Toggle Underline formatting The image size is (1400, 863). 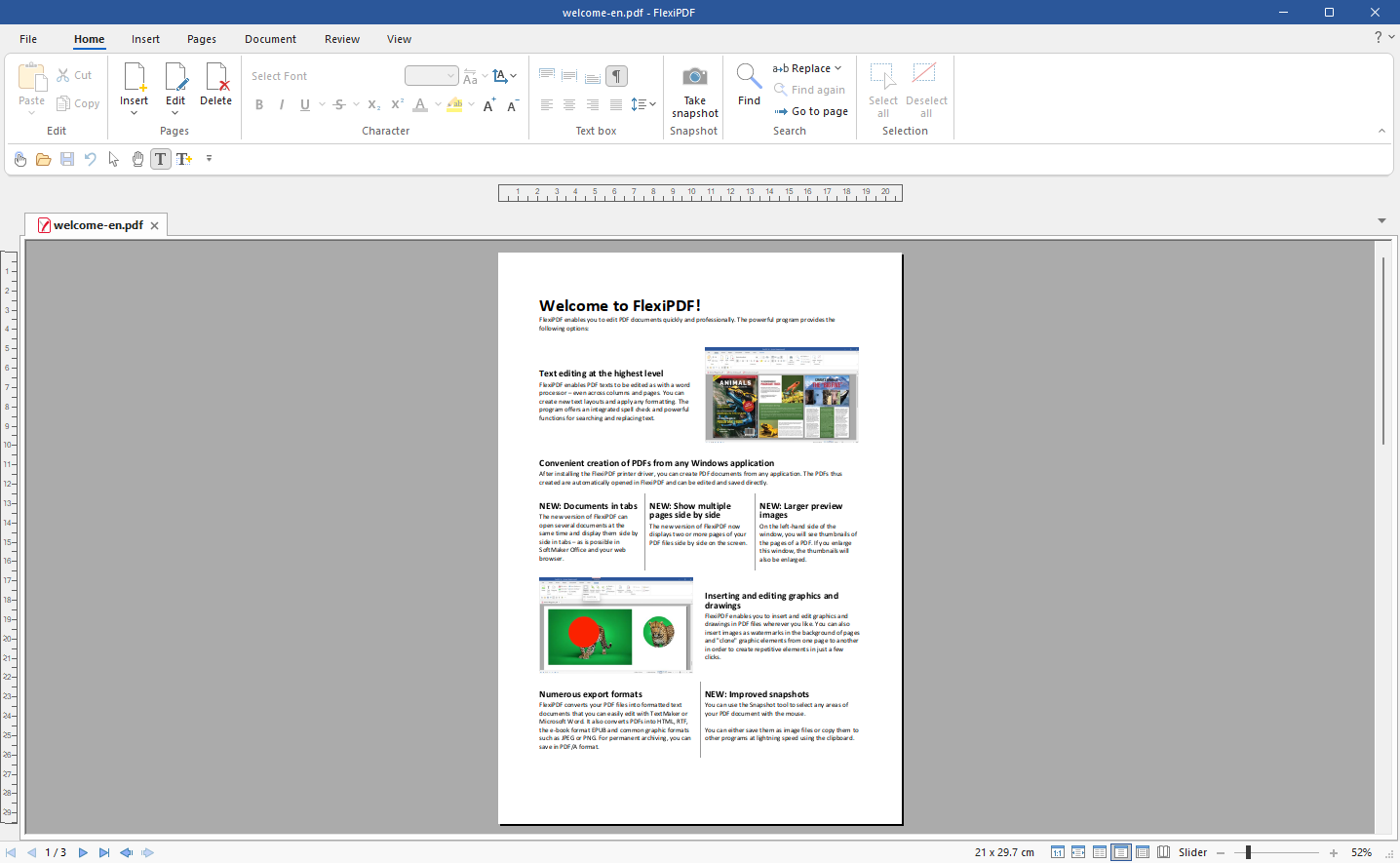pyautogui.click(x=305, y=104)
